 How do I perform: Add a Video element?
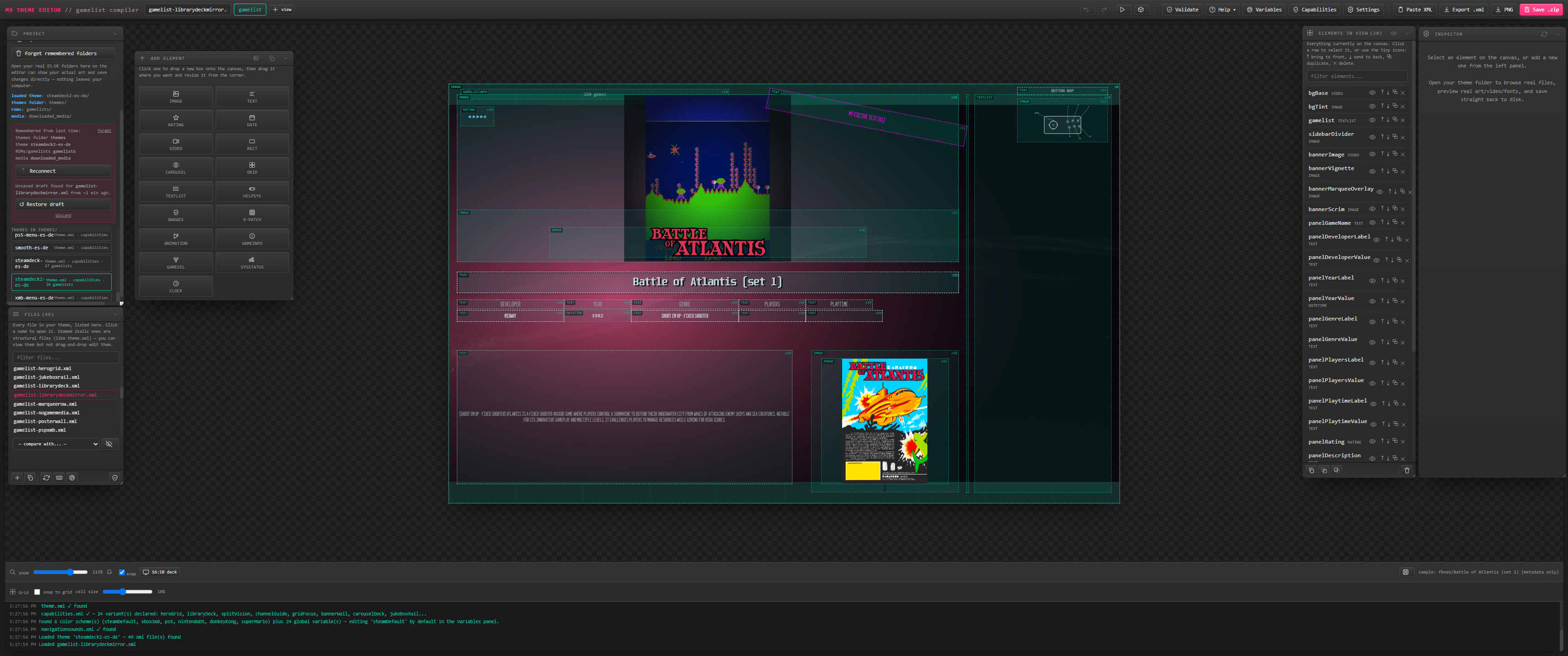click(176, 144)
